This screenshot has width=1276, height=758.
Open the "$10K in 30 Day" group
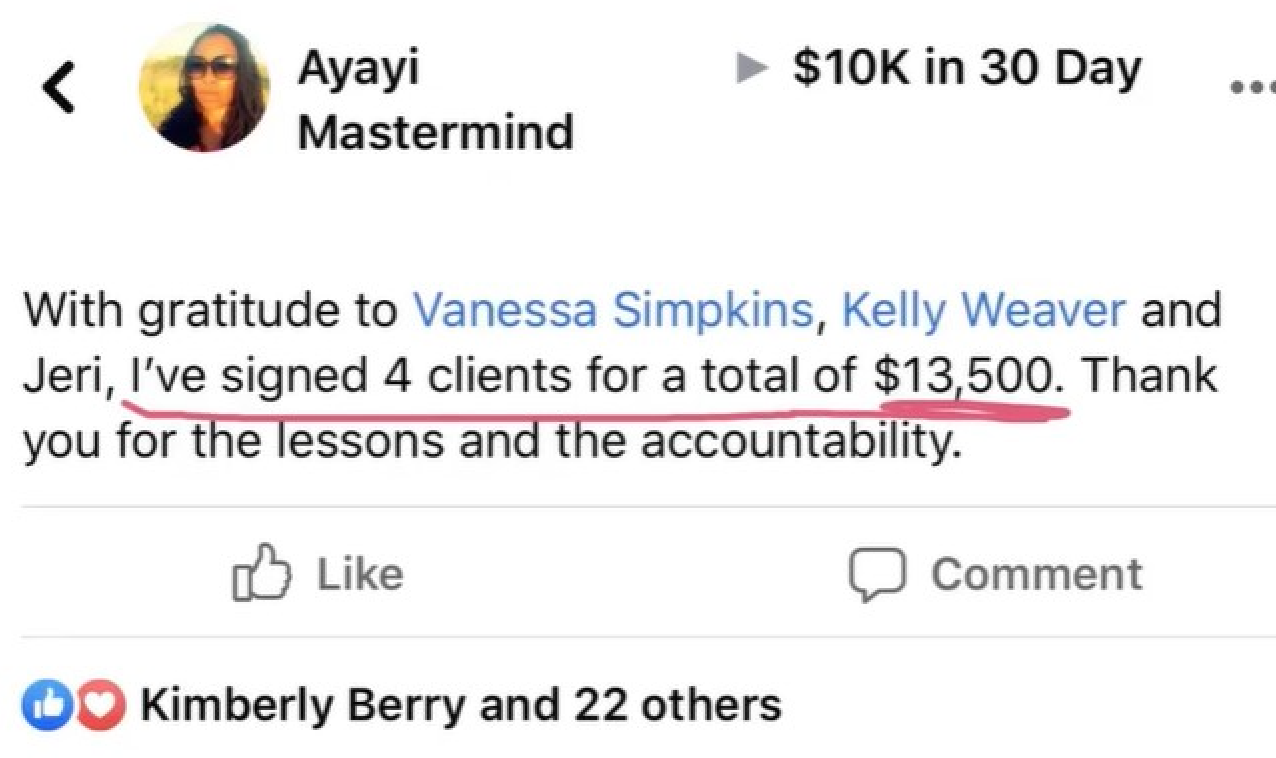coord(966,68)
